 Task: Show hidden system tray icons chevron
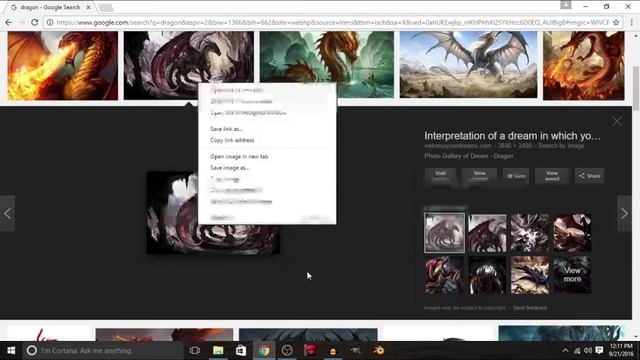pyautogui.click(x=565, y=351)
